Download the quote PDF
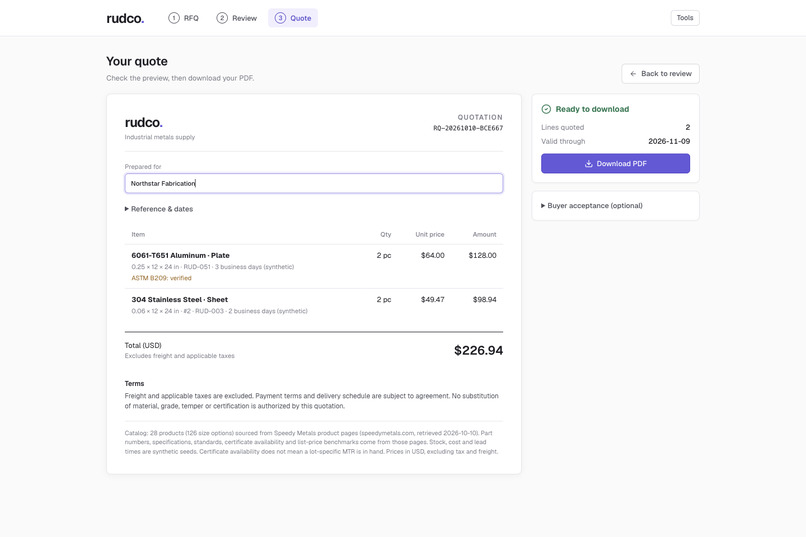Screen dimensions: 806x537 pos(615,163)
